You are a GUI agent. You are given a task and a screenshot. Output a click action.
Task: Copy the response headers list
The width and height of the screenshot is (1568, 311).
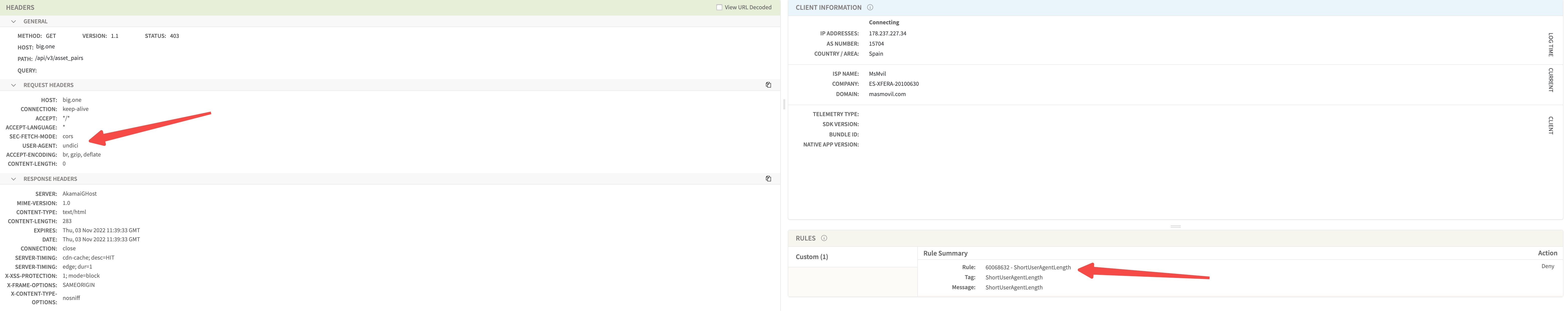click(x=768, y=178)
